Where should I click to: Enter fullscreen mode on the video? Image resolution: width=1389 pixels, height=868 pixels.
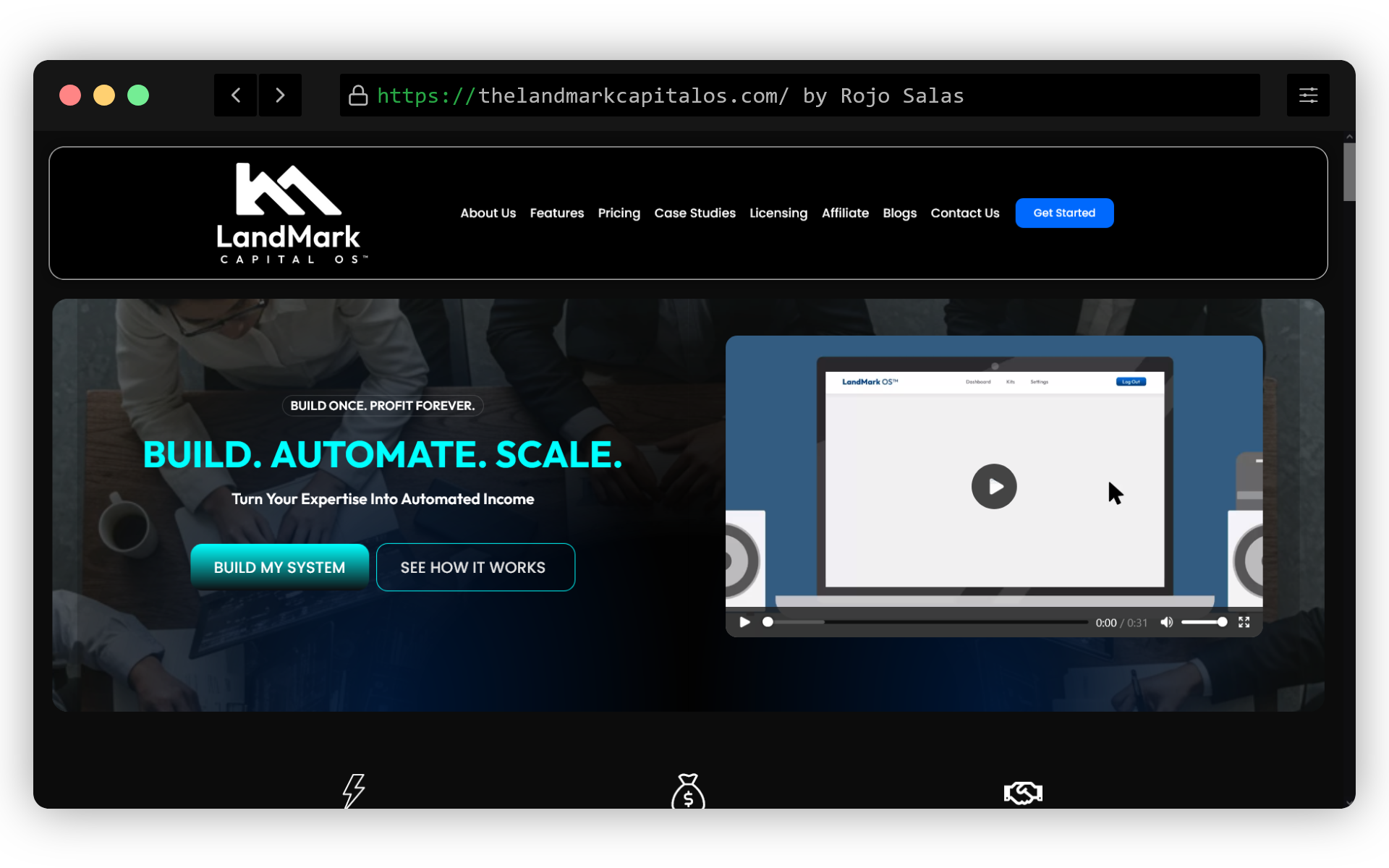1244,622
